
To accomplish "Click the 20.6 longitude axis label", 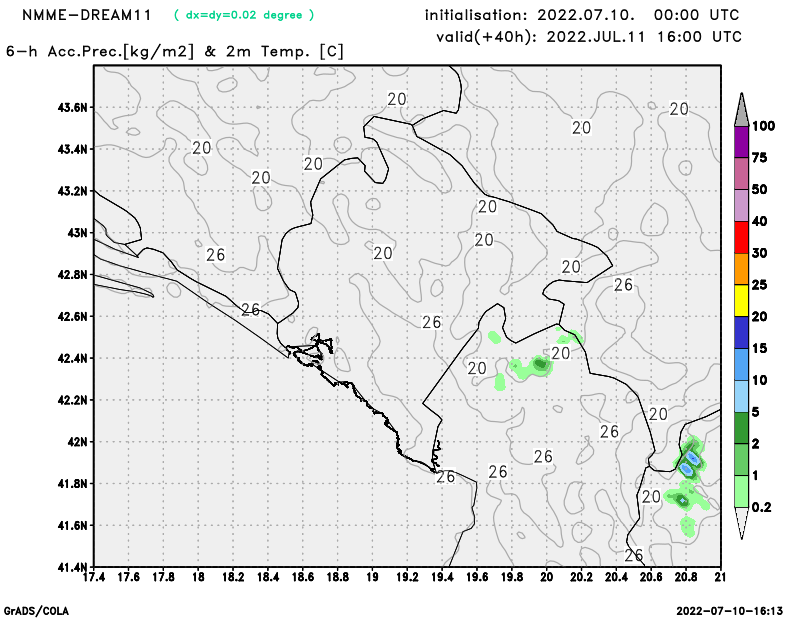I will [x=651, y=578].
